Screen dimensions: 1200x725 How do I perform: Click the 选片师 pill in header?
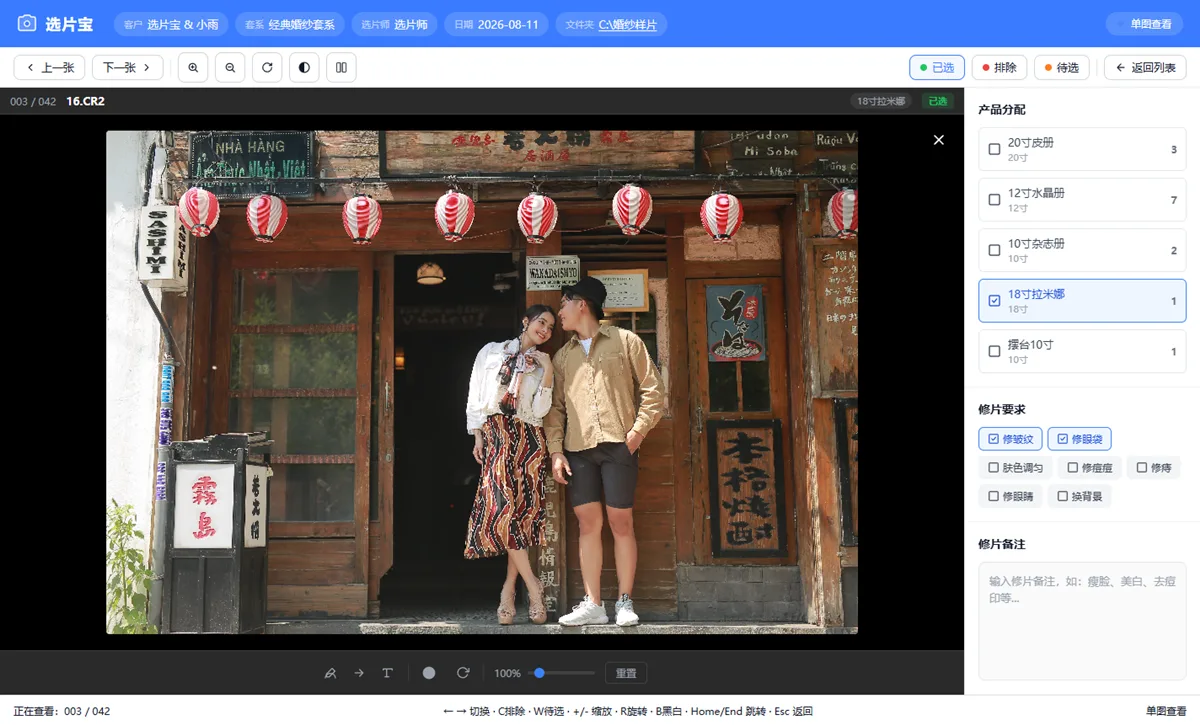coord(395,24)
